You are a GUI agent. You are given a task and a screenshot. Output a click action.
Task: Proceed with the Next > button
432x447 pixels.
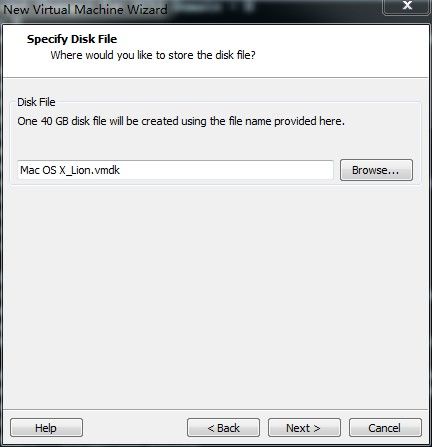[x=304, y=428]
